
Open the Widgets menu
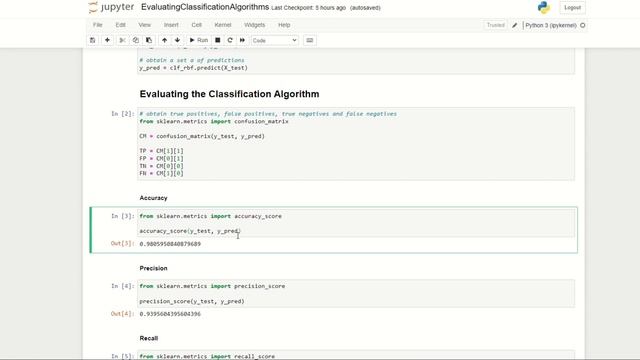point(254,25)
